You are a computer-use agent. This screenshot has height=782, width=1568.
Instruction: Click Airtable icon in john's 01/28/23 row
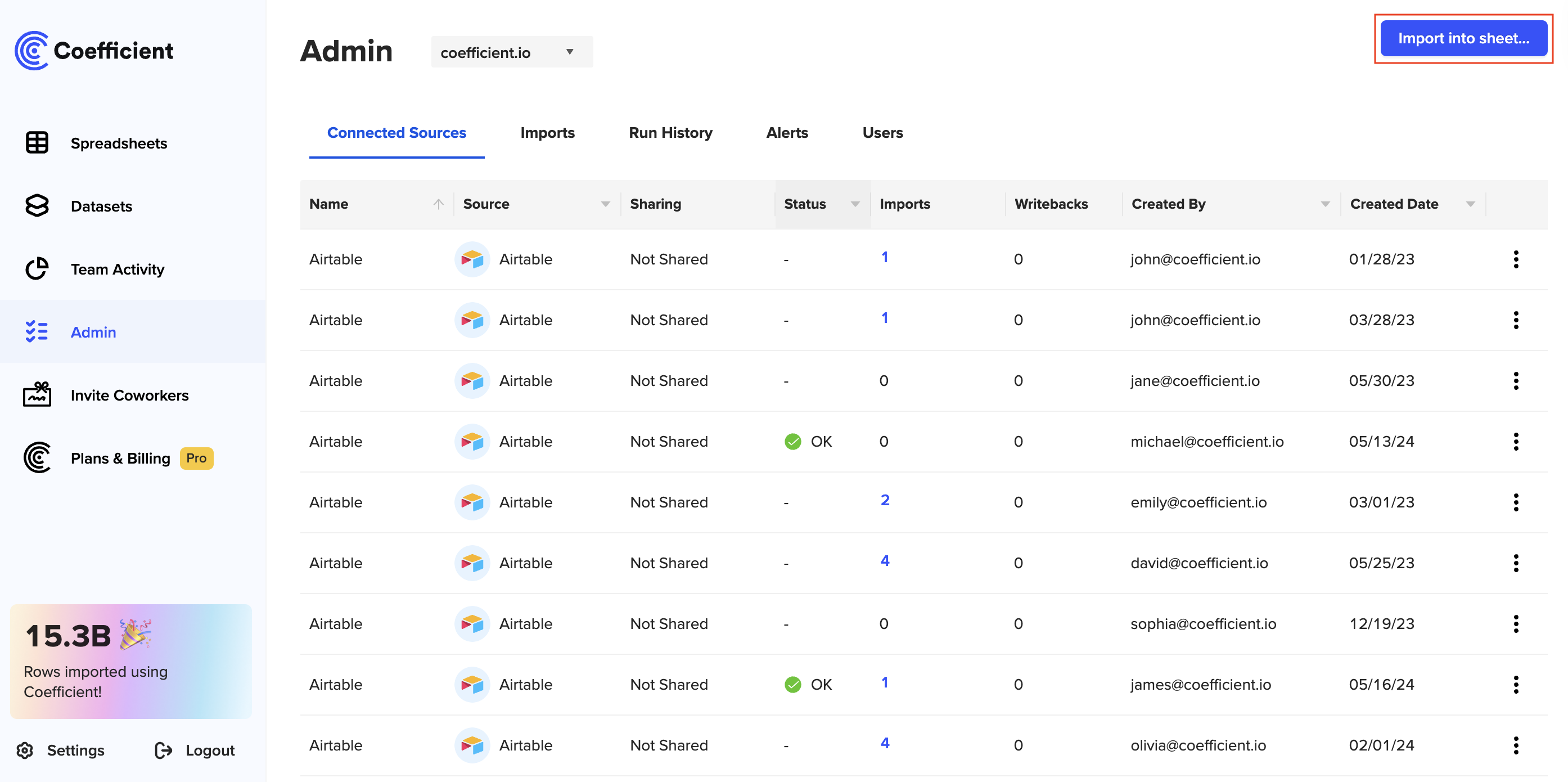[472, 259]
